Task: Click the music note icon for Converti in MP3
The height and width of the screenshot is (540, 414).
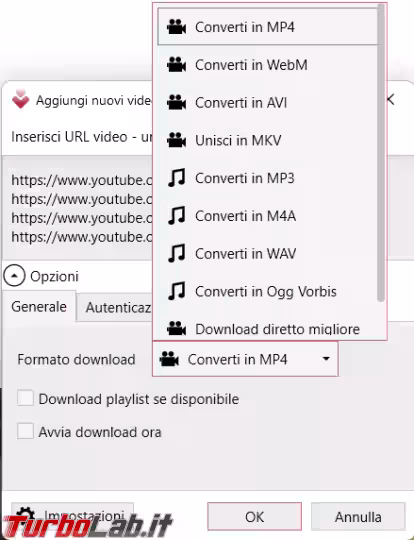Action: 177,178
